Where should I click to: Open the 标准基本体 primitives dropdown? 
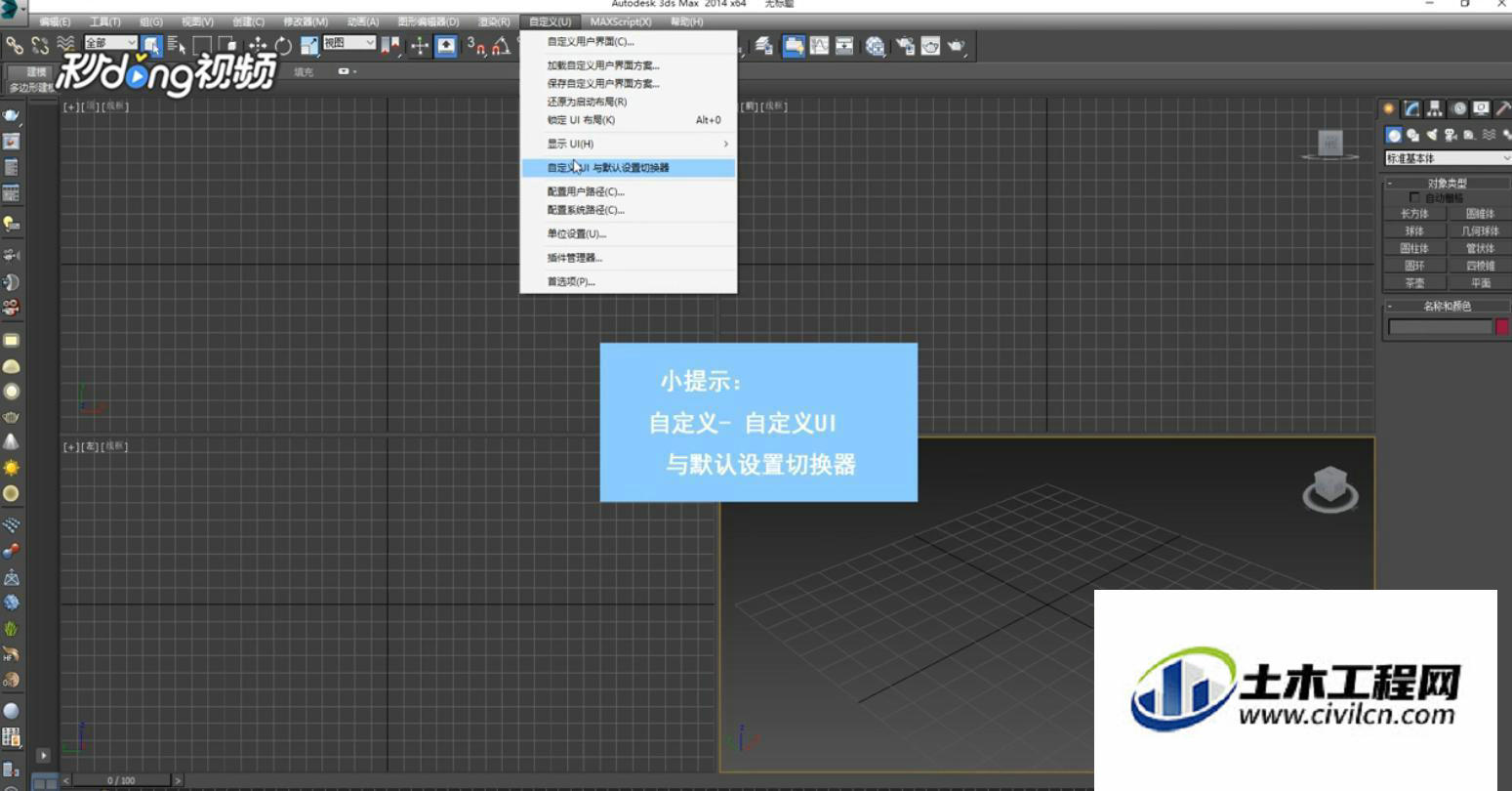1448,158
